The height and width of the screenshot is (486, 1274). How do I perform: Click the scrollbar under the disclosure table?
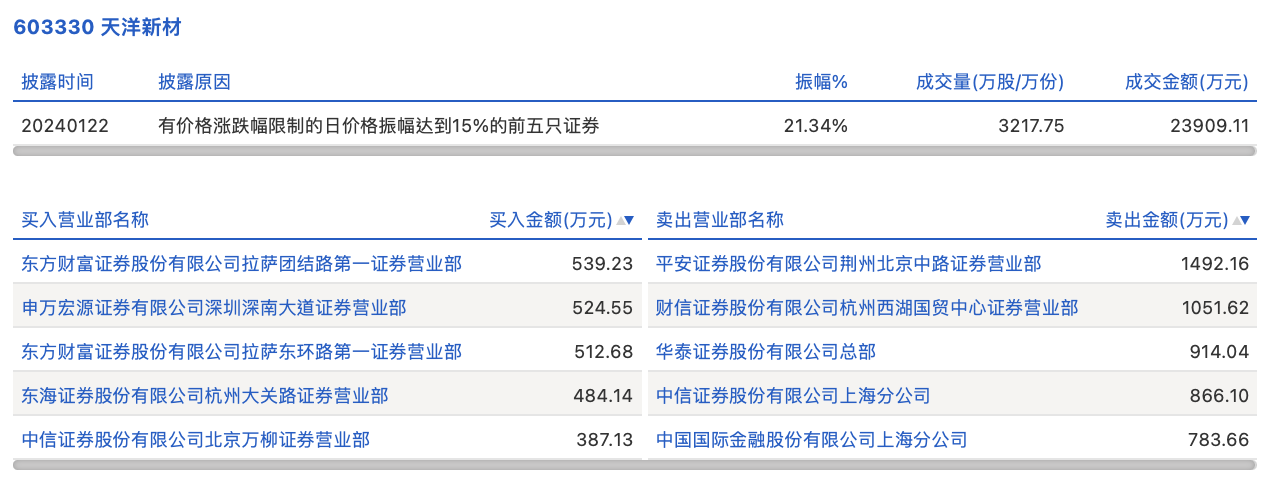point(635,151)
